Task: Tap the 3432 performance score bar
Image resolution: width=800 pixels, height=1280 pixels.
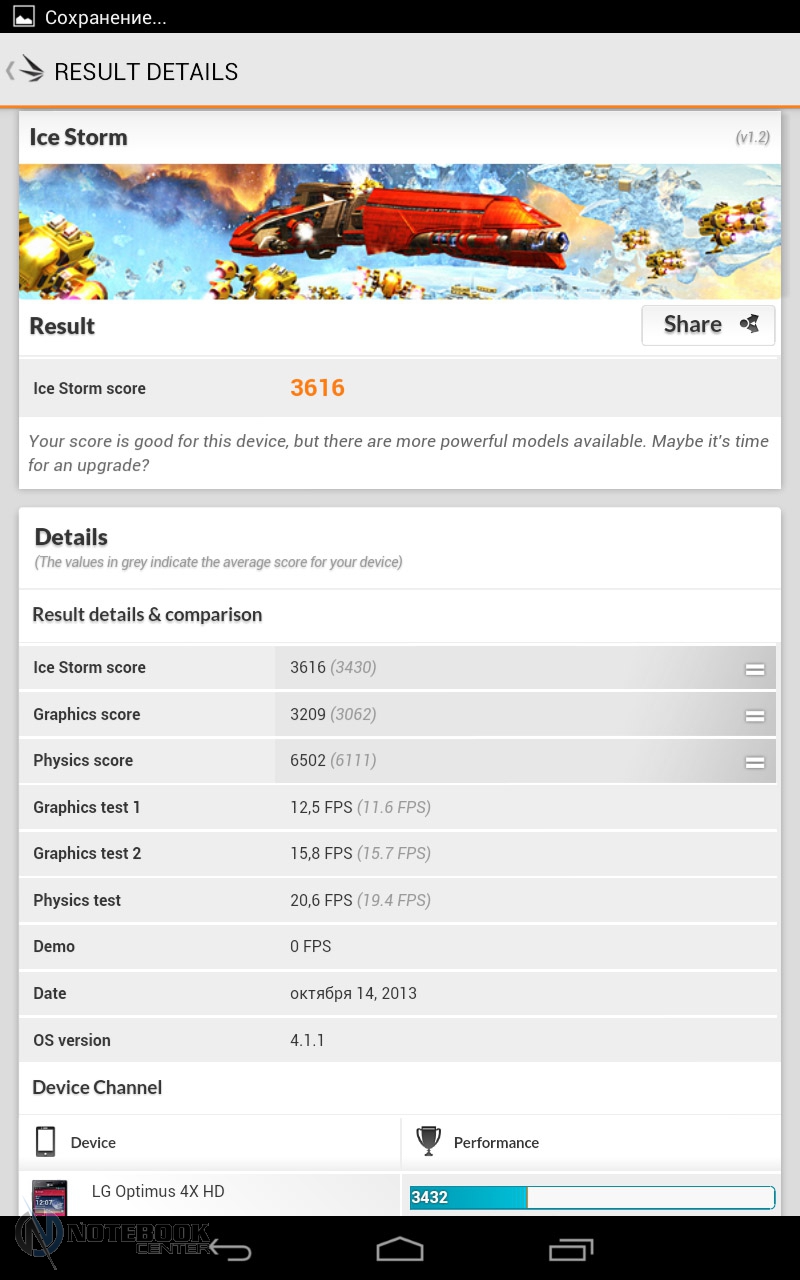Action: pos(592,1197)
